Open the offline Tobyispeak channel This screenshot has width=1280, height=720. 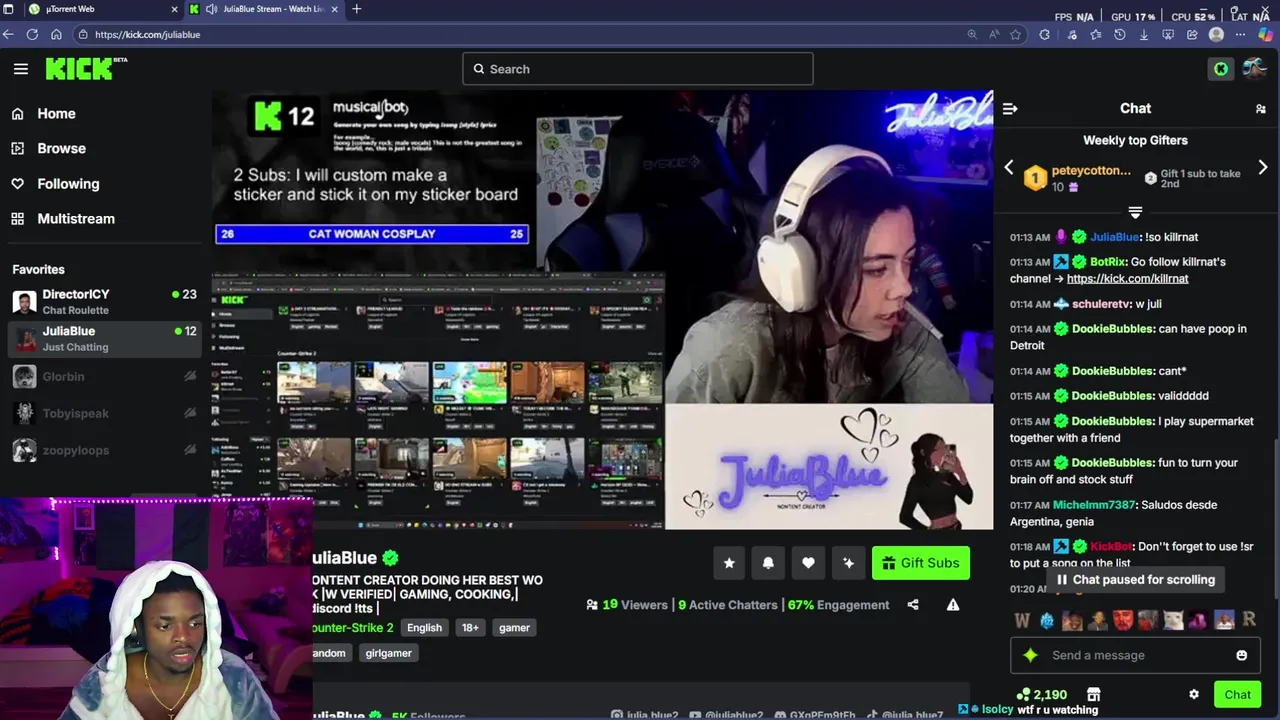click(x=104, y=413)
